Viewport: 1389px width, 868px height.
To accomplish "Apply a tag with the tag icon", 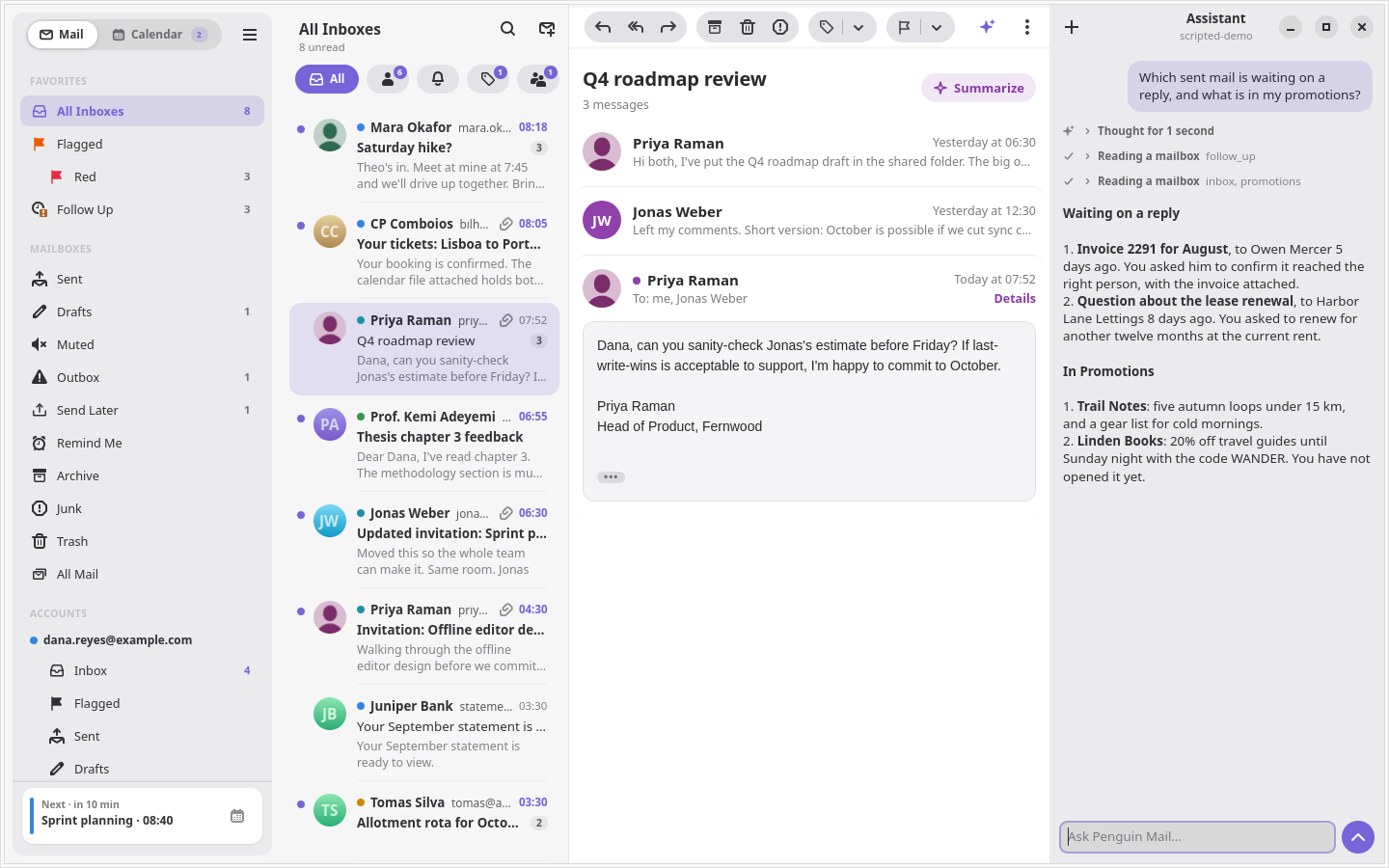I will point(827,27).
